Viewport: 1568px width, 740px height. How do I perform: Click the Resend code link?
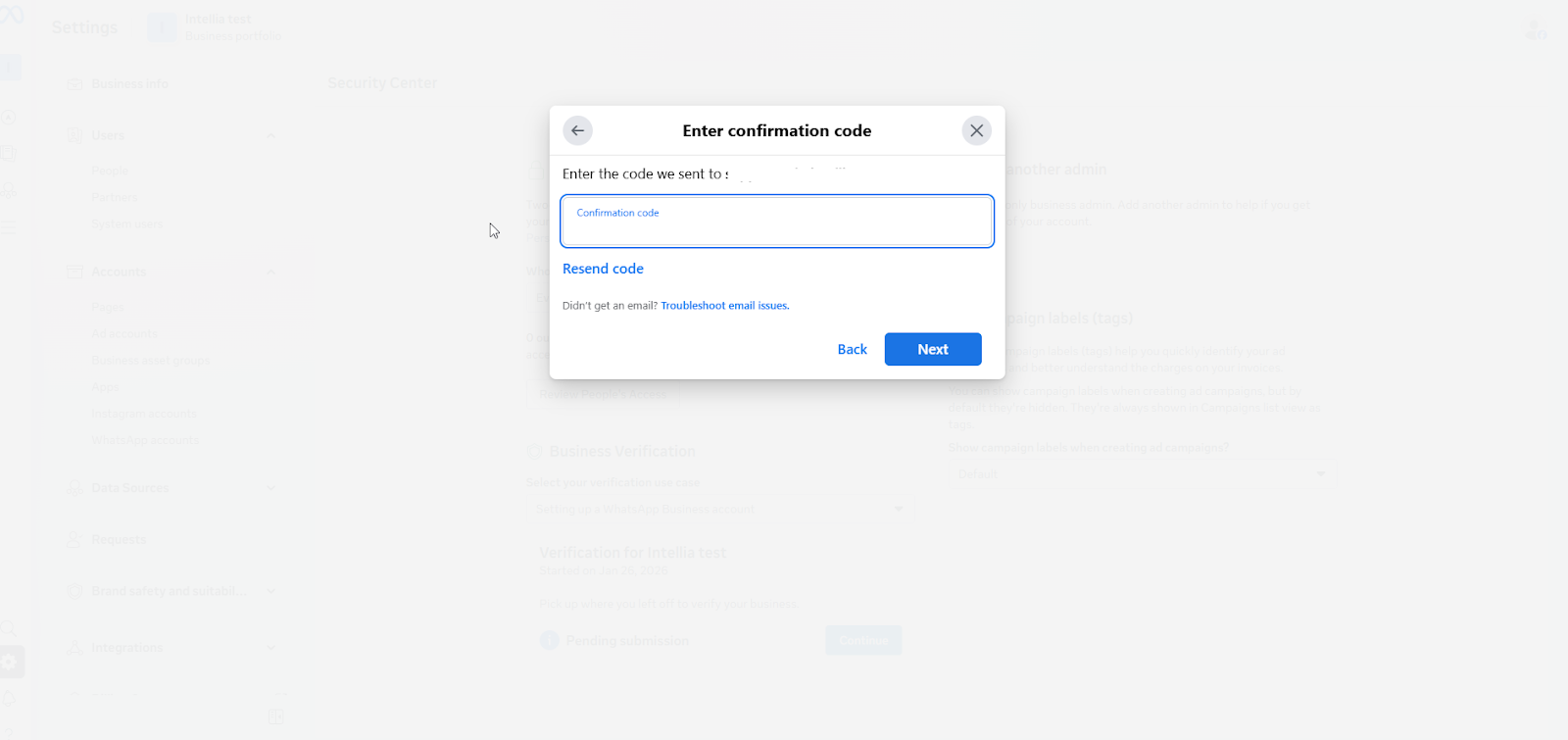pos(603,269)
